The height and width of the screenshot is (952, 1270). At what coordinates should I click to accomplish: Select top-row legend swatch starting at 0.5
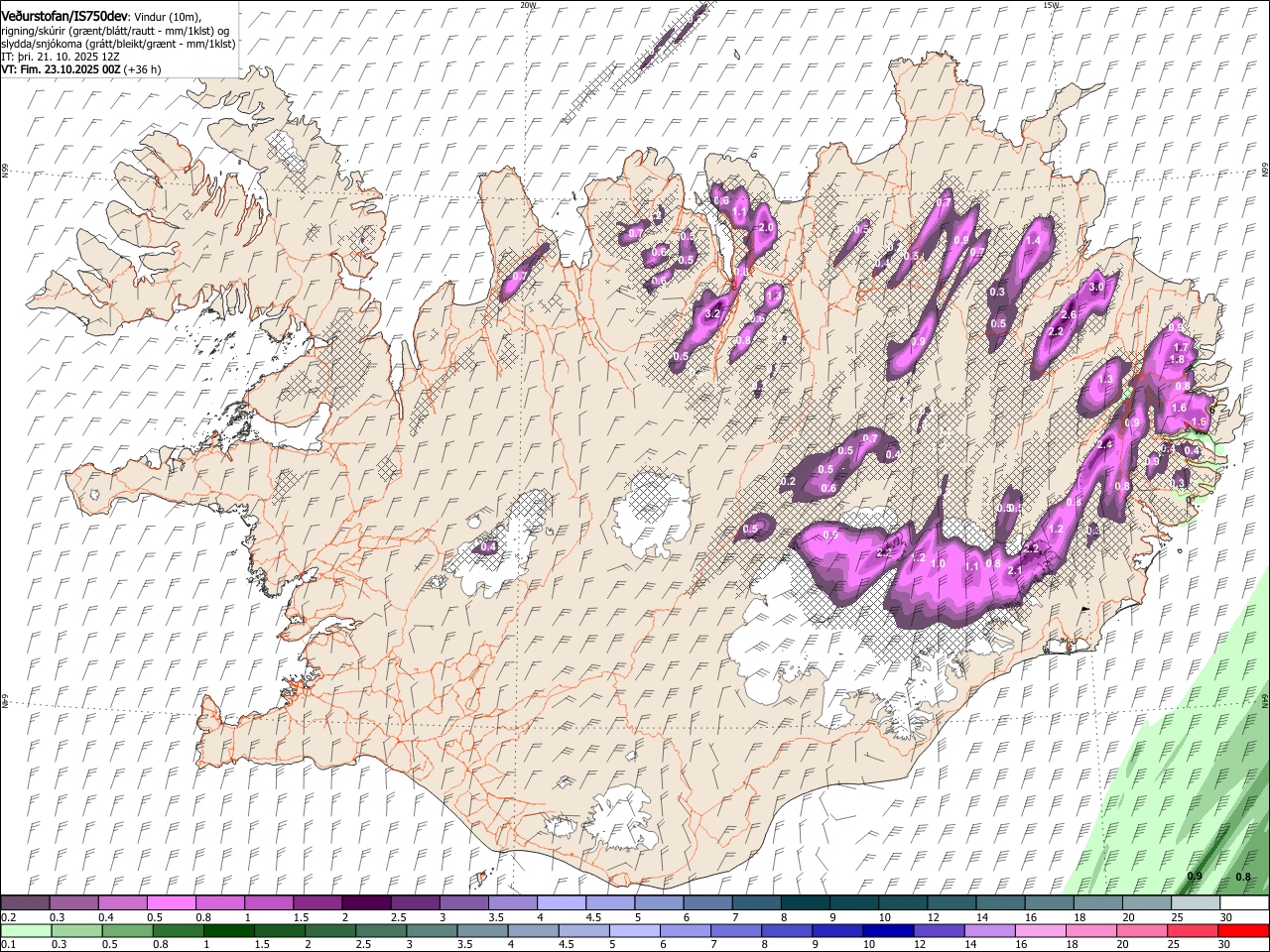point(172,902)
